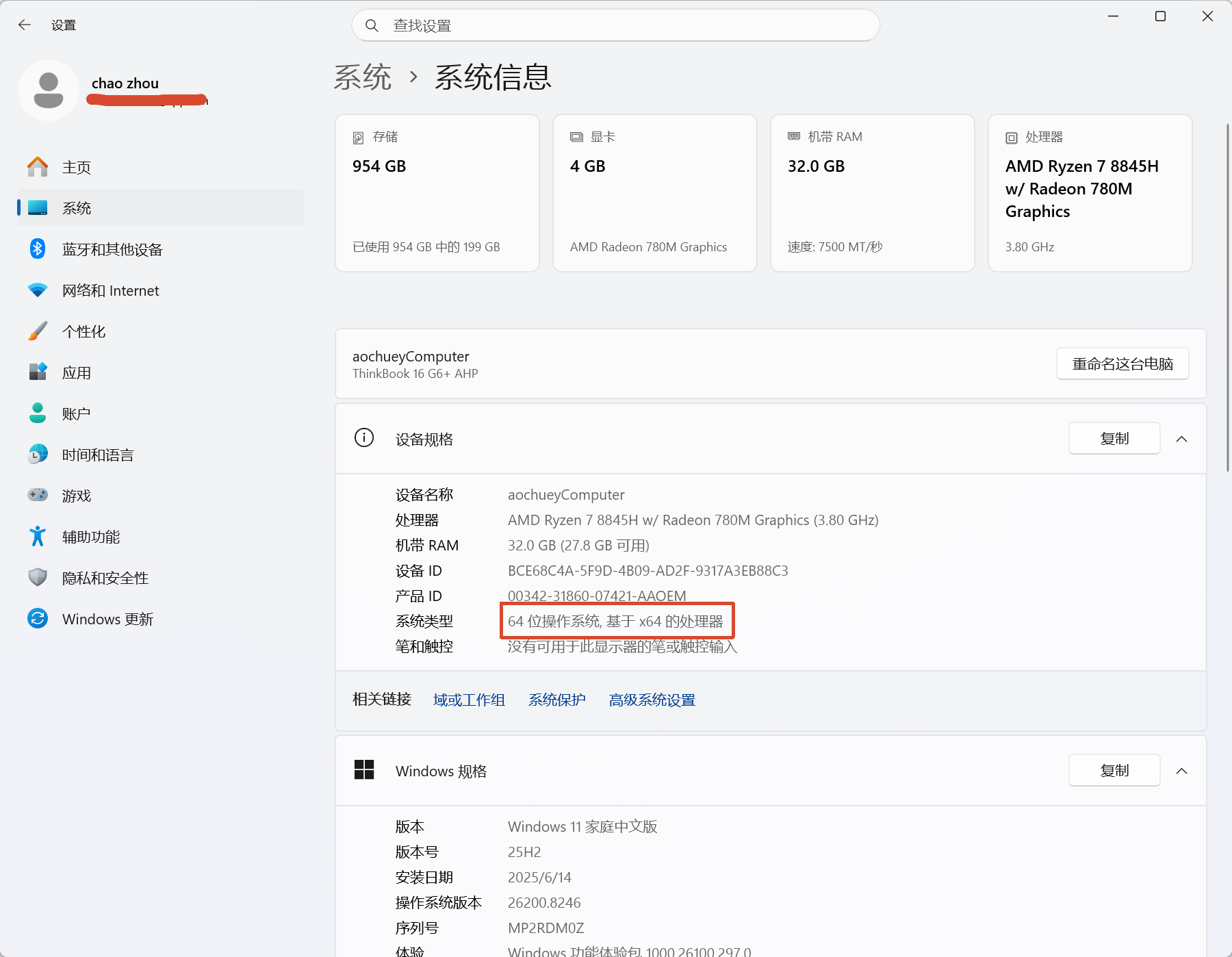Click the Accounts person icon
Screen dimensions: 1232x957
click(x=38, y=413)
